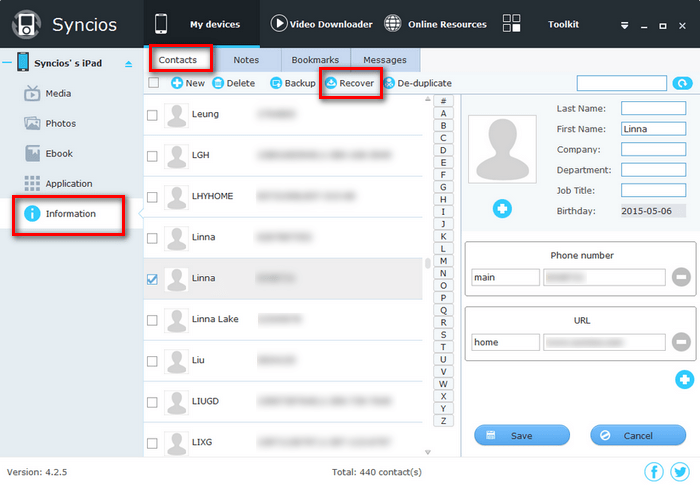The height and width of the screenshot is (487, 700).
Task: Eject Syncios's iPad device
Action: click(128, 64)
